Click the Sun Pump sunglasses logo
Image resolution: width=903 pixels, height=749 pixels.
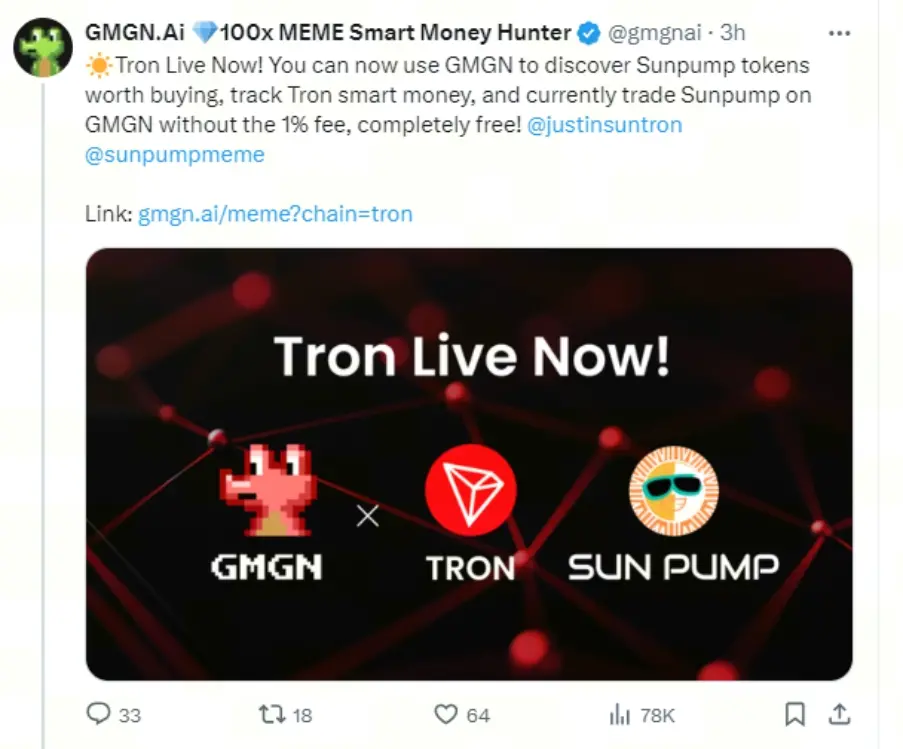tap(673, 493)
